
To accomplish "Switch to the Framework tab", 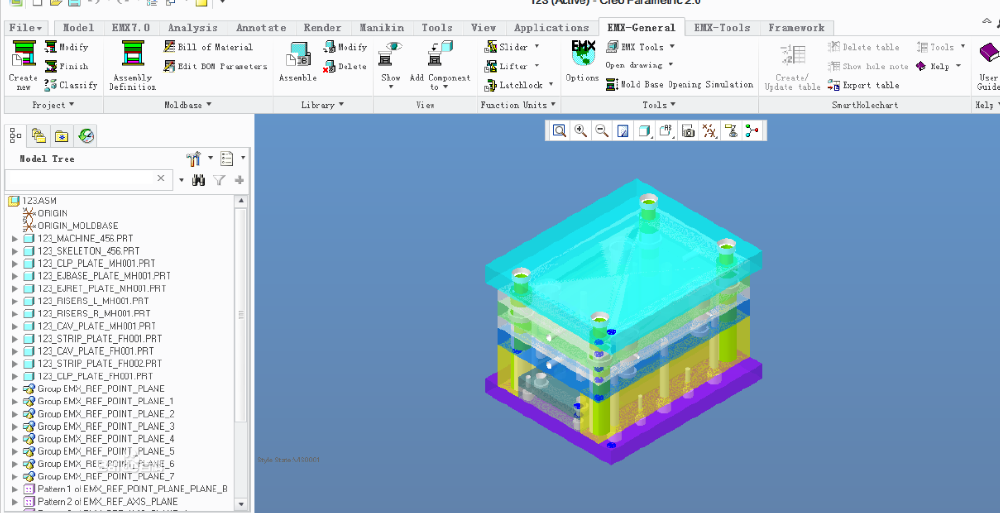I will 796,27.
